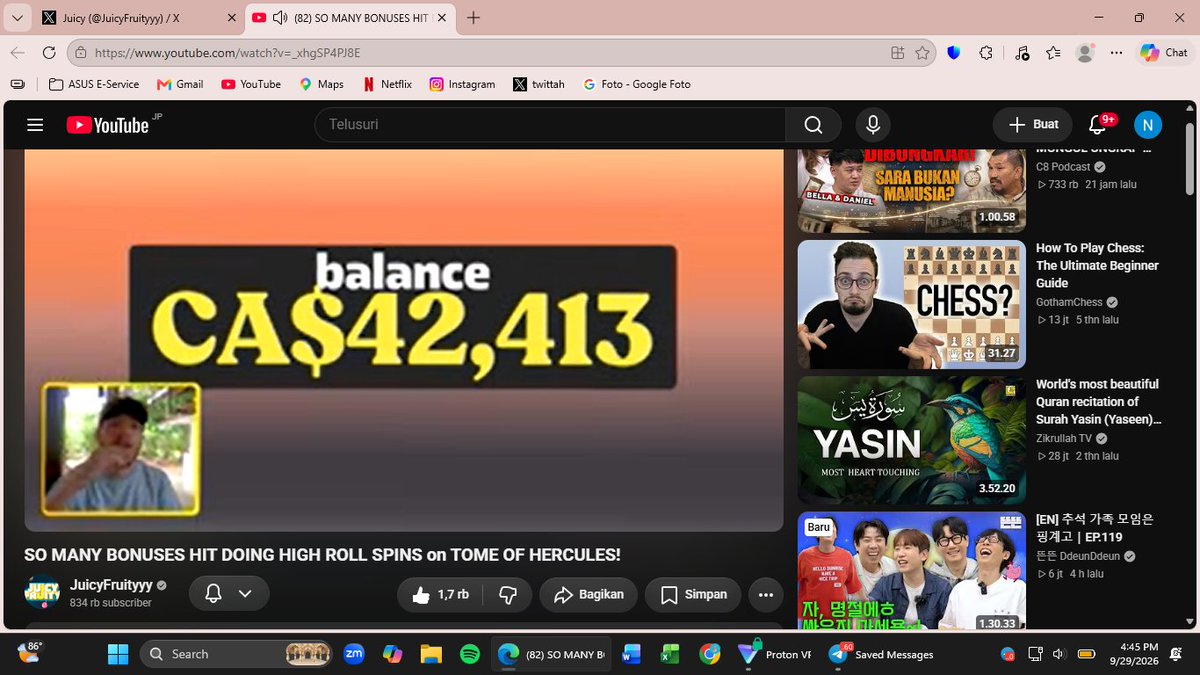Open the account avatar labeled N

(1147, 125)
